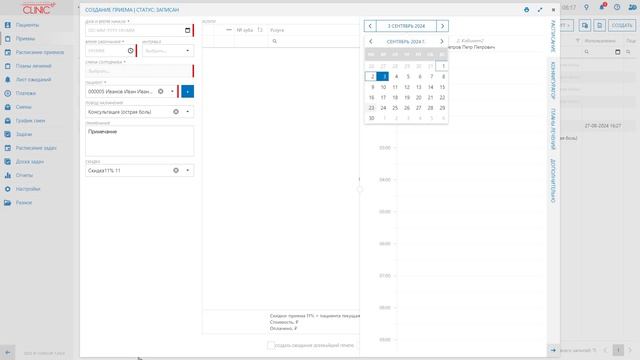
Task: Clear the Консультация (острая боль) field value
Action: point(176,112)
